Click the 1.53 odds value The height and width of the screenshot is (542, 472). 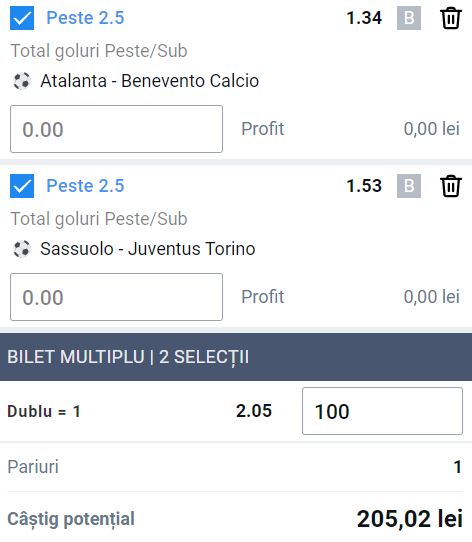click(x=364, y=186)
